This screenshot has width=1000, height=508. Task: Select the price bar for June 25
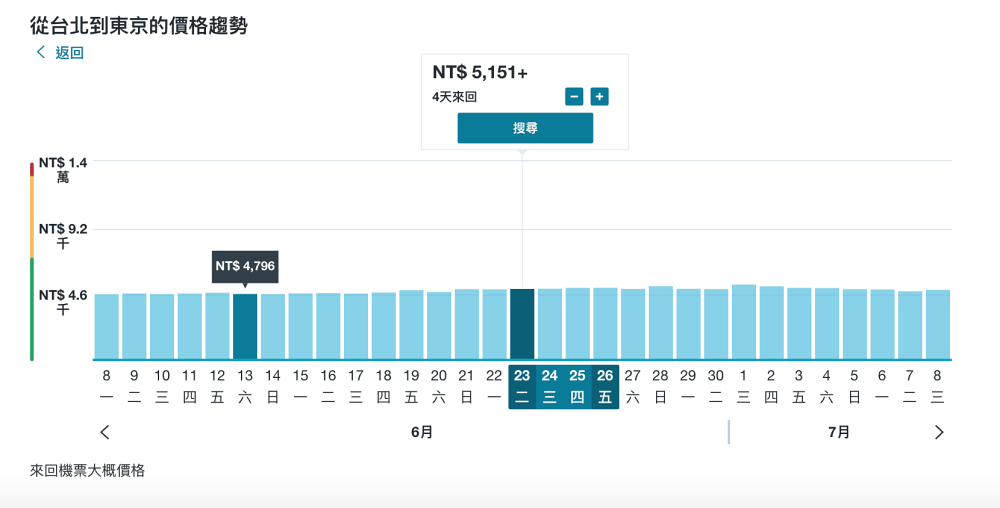[x=578, y=324]
